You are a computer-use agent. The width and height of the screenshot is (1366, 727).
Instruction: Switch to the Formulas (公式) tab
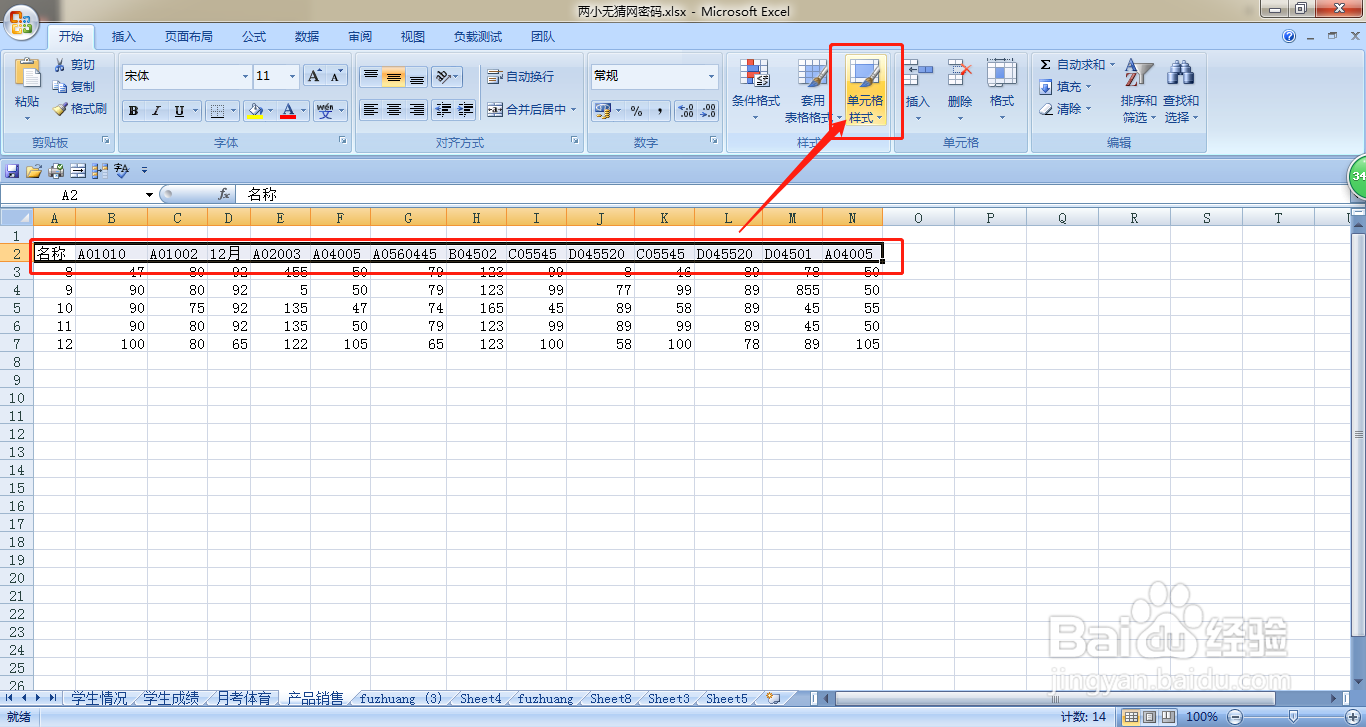(254, 37)
